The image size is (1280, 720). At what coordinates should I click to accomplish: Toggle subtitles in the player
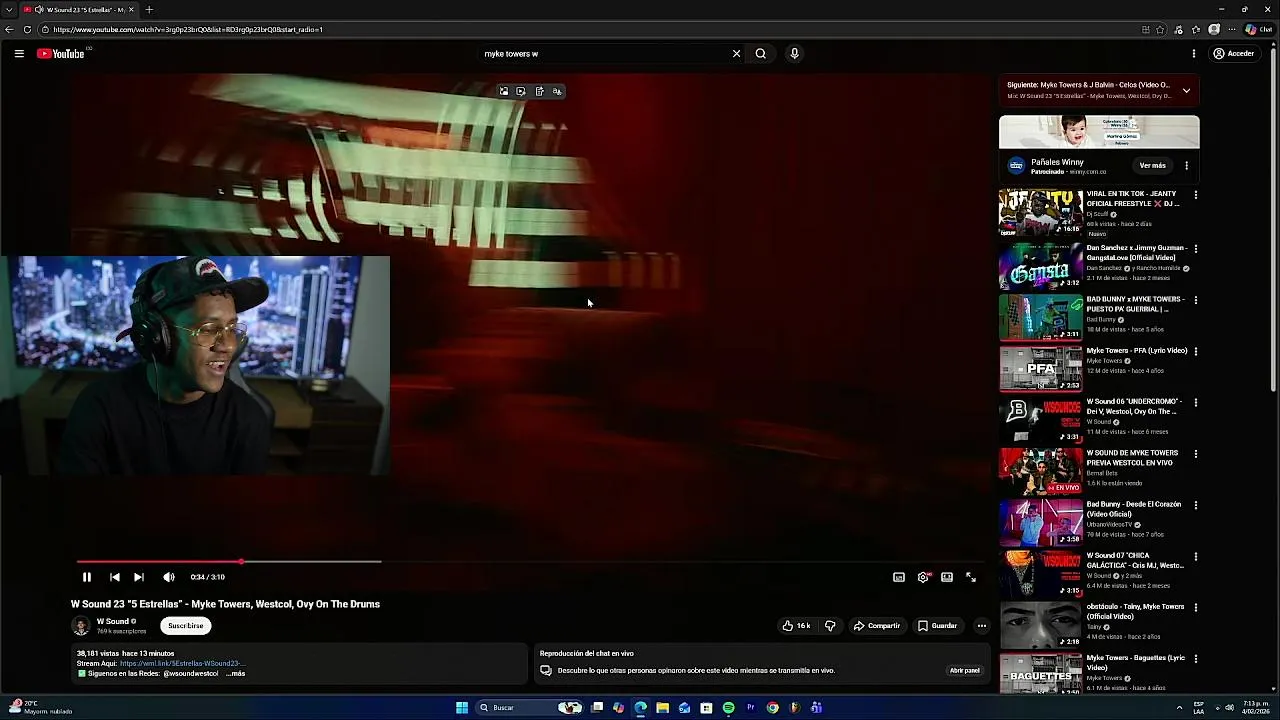pyautogui.click(x=899, y=577)
